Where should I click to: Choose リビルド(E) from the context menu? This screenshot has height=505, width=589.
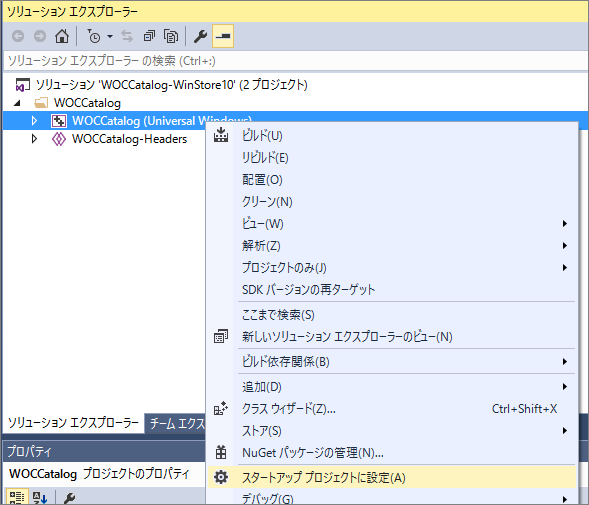tap(391, 157)
